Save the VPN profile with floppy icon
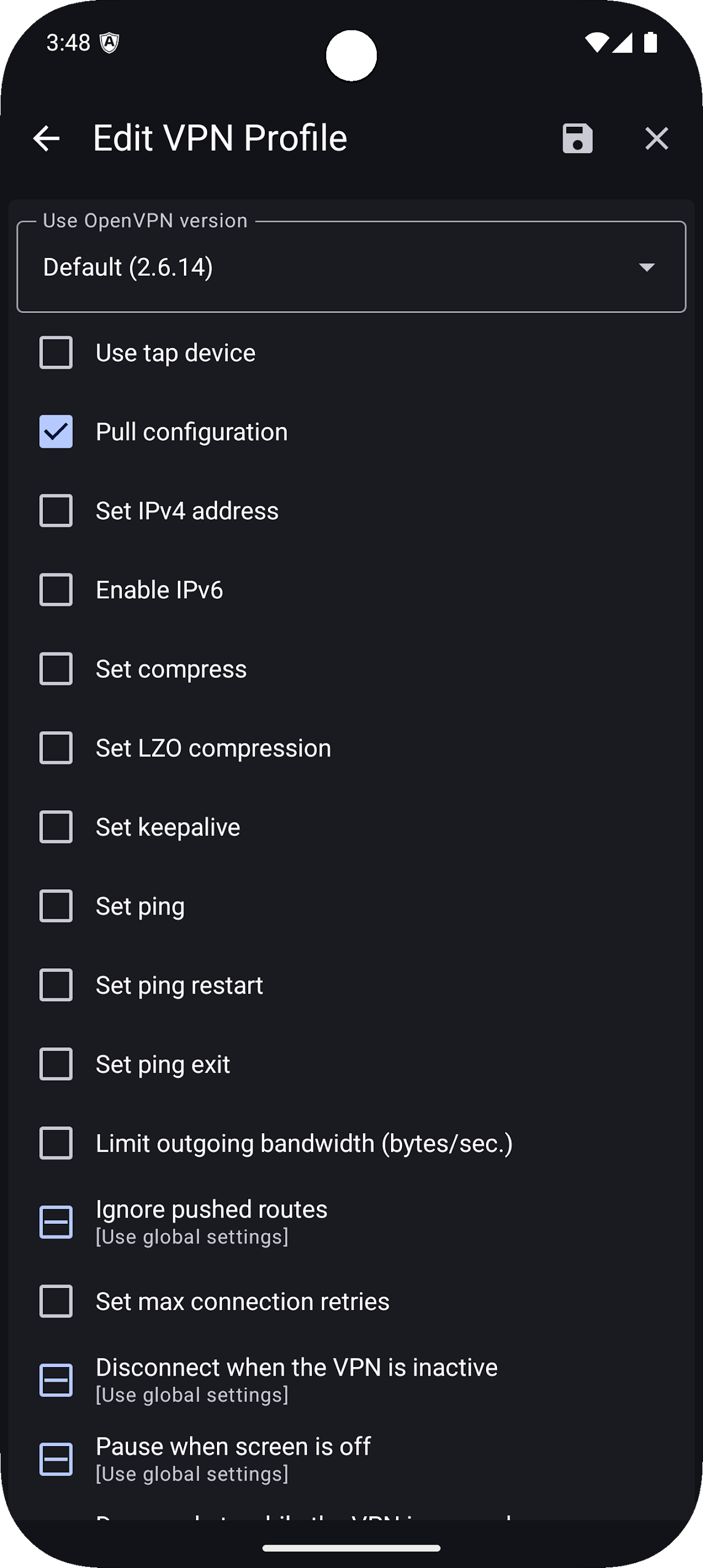The height and width of the screenshot is (1568, 703). (577, 138)
